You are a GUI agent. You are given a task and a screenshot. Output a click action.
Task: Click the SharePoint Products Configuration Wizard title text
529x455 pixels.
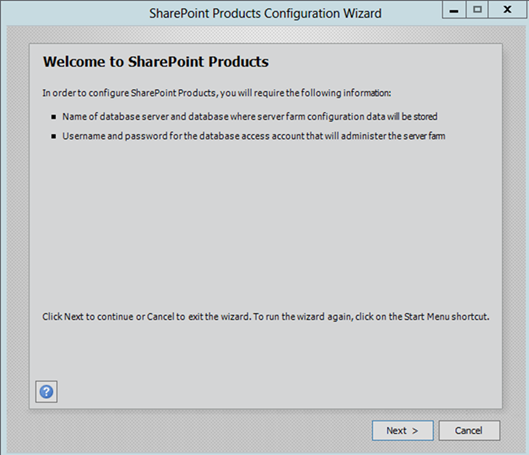click(265, 13)
